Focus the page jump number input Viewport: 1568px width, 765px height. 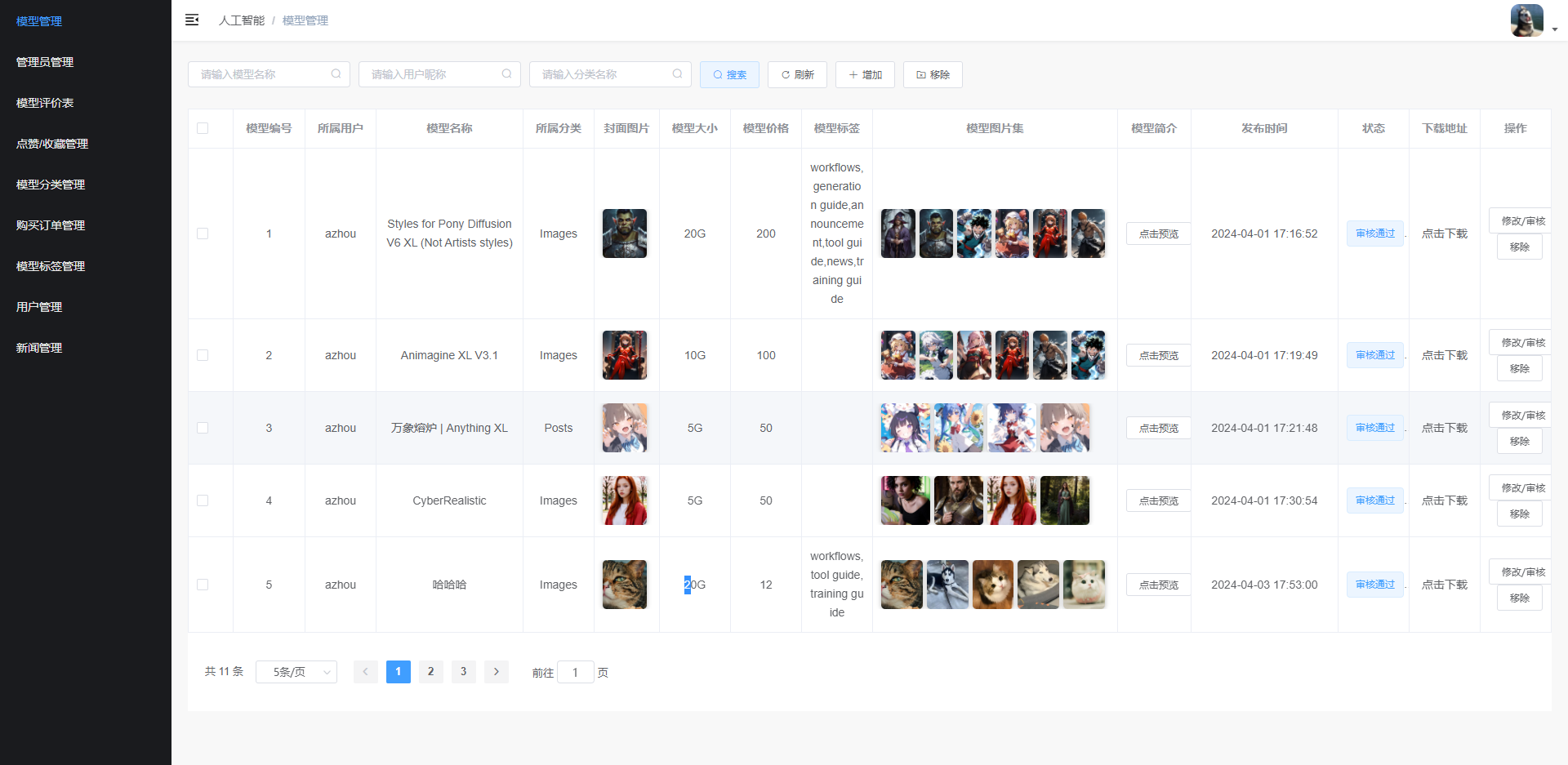[x=575, y=673]
